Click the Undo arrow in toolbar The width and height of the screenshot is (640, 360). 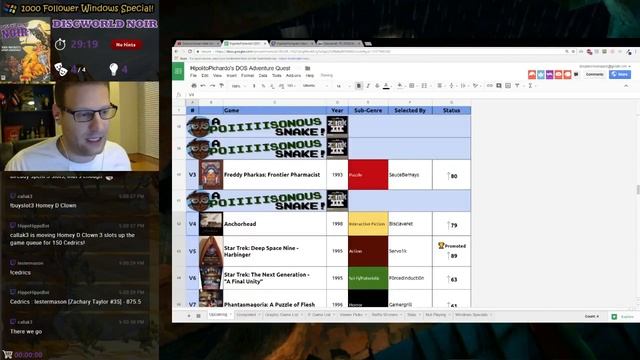click(x=203, y=86)
